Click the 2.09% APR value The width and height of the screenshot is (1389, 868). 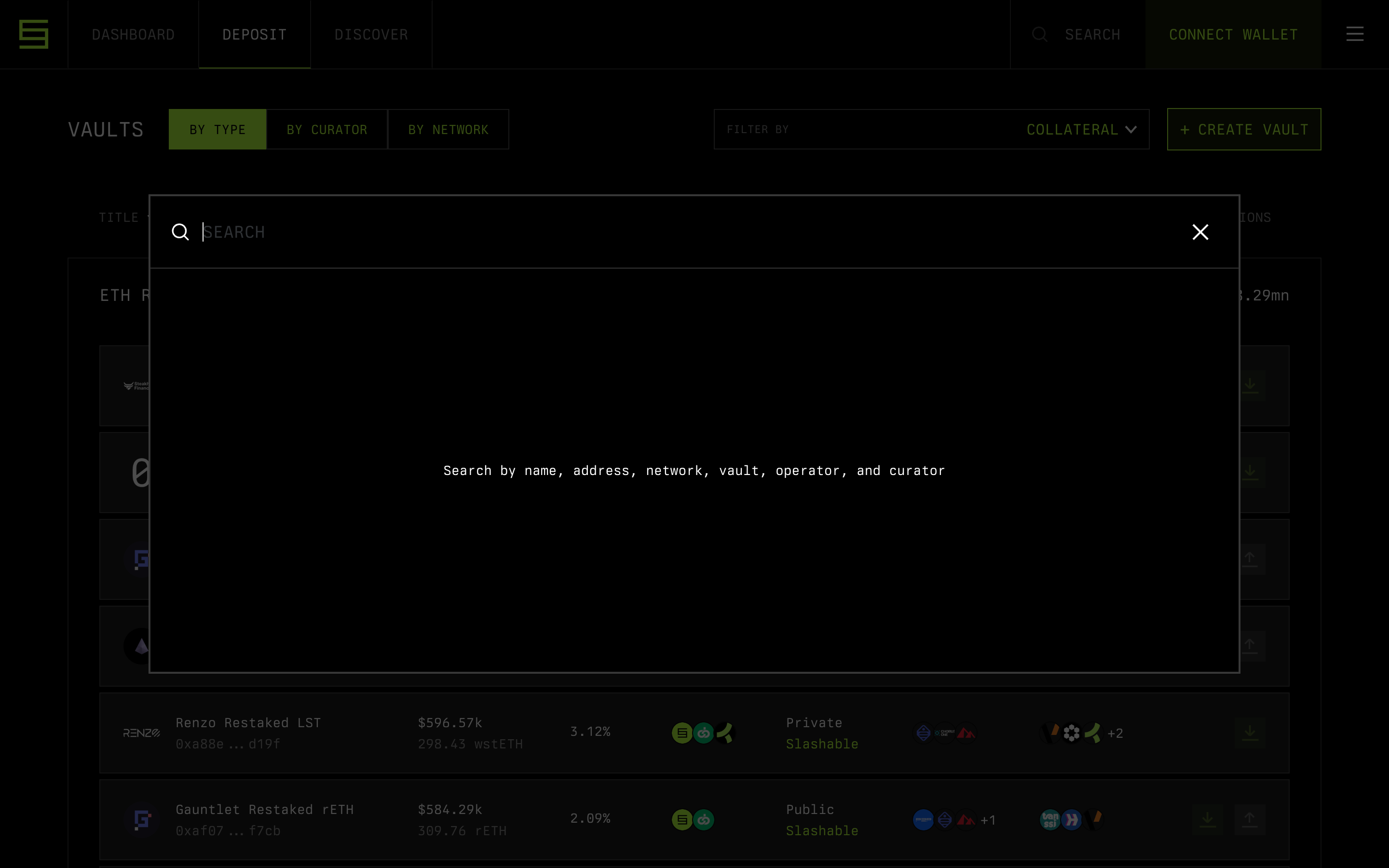[x=590, y=818]
